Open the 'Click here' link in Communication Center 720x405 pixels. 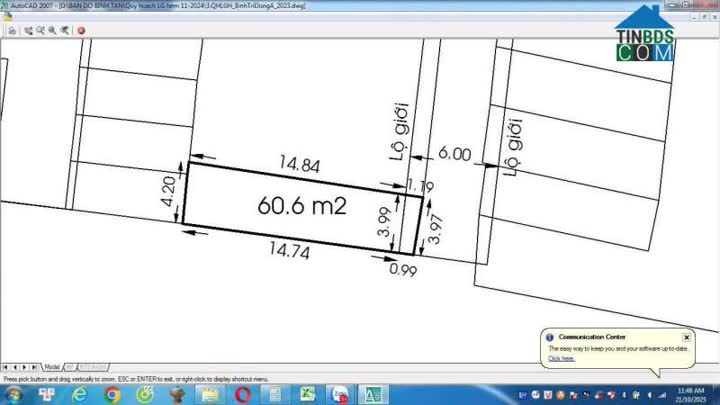561,358
